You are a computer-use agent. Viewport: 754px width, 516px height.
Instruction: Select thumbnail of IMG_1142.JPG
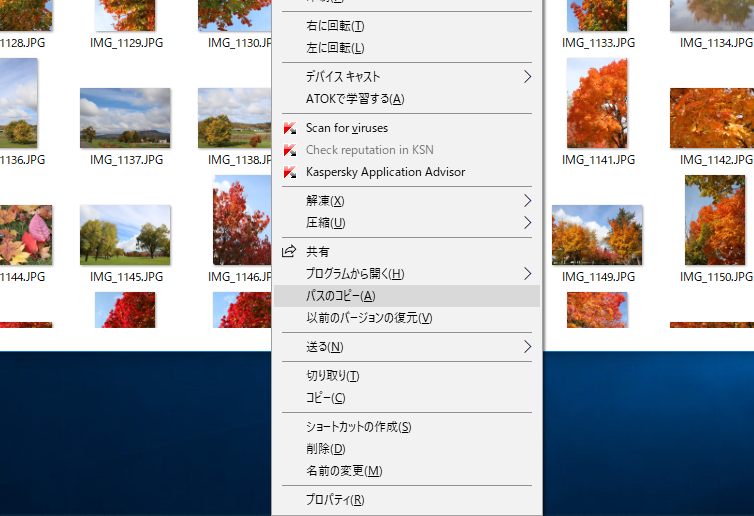pos(712,118)
